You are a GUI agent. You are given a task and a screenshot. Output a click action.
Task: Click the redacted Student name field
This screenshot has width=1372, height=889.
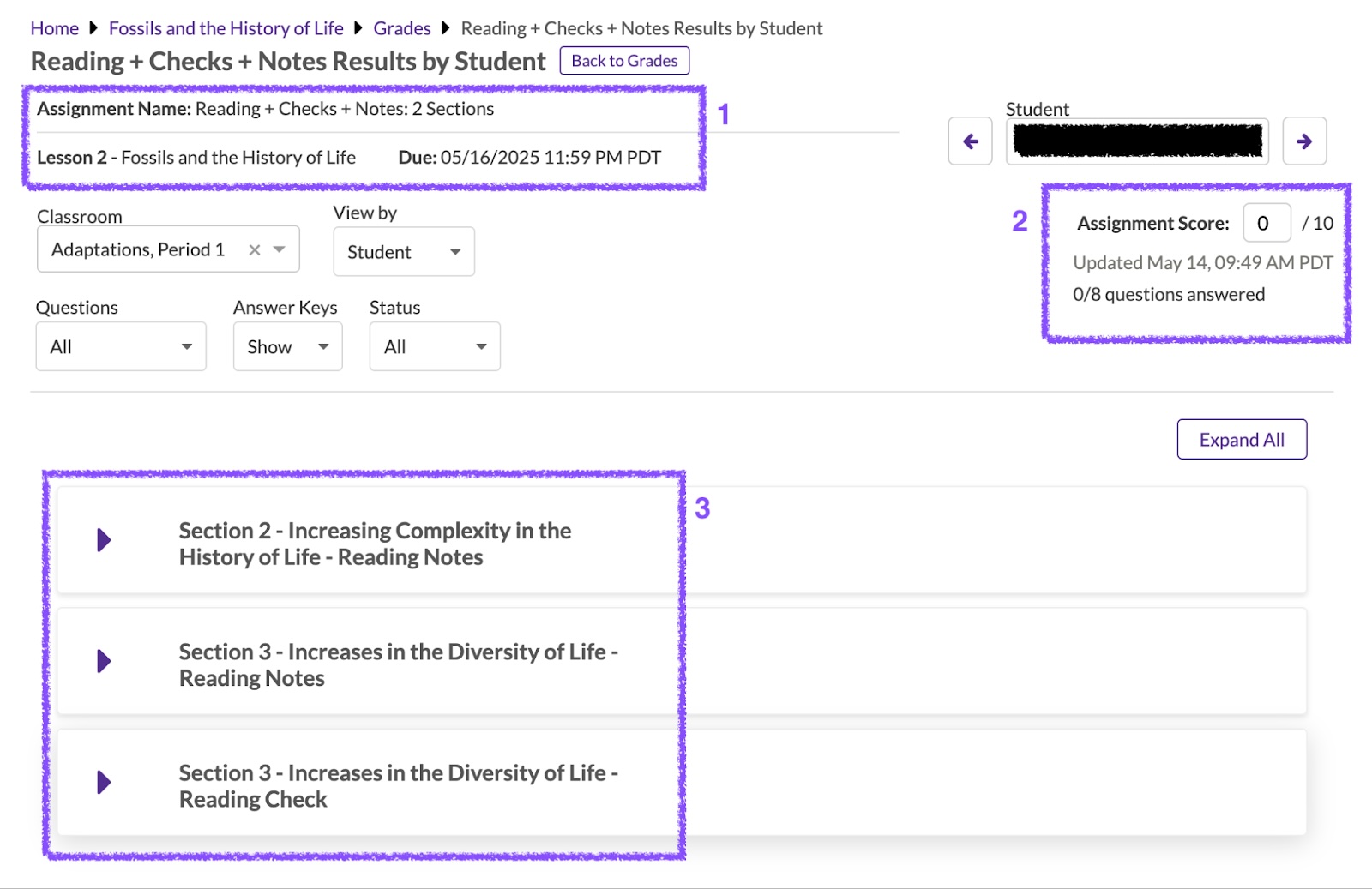point(1137,141)
